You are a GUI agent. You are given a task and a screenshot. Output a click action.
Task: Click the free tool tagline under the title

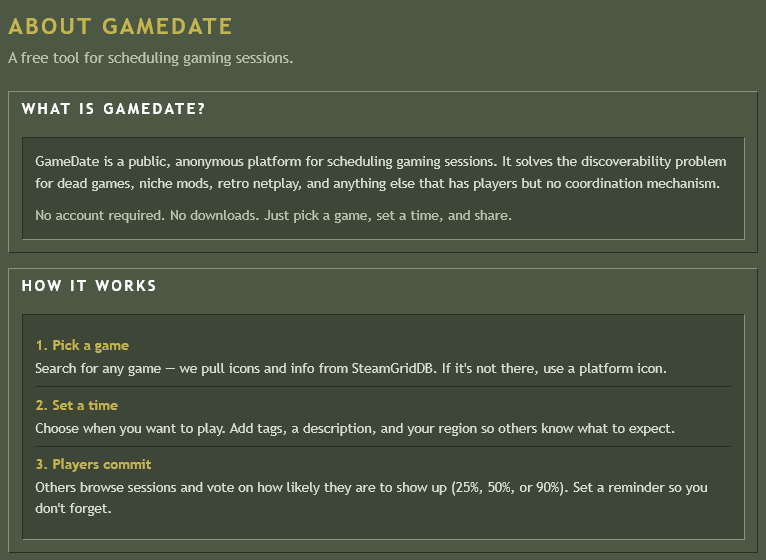[x=150, y=58]
